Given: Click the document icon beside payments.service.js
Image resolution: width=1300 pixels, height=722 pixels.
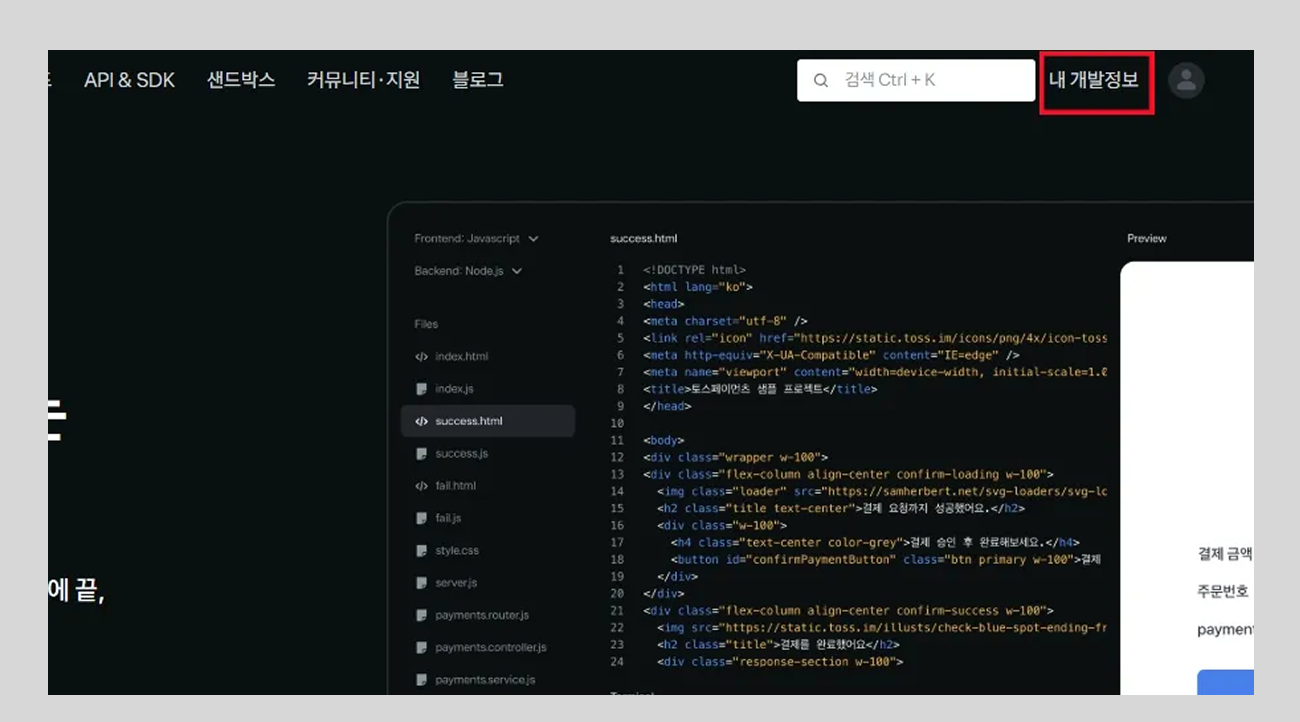Looking at the screenshot, I should tap(421, 679).
